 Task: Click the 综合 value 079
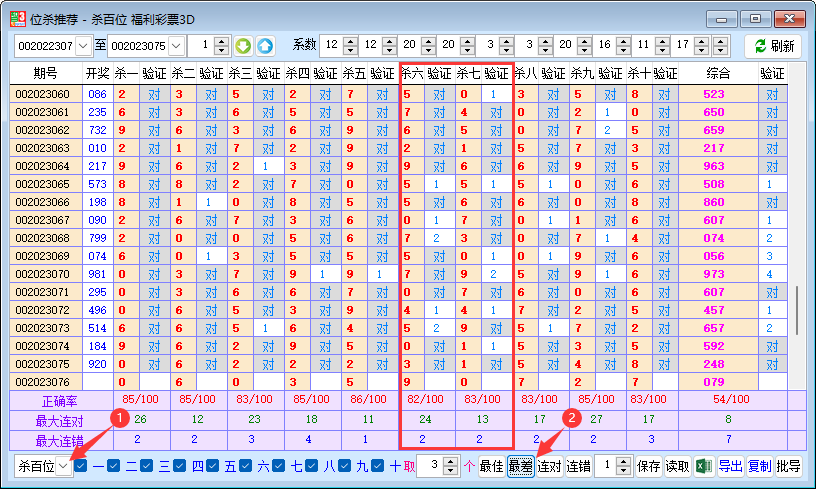[x=714, y=382]
